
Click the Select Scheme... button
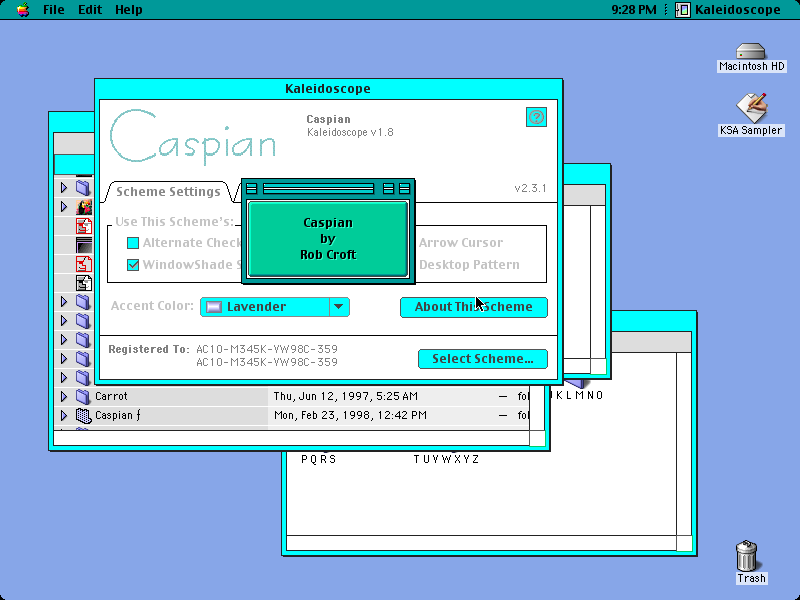click(x=483, y=359)
